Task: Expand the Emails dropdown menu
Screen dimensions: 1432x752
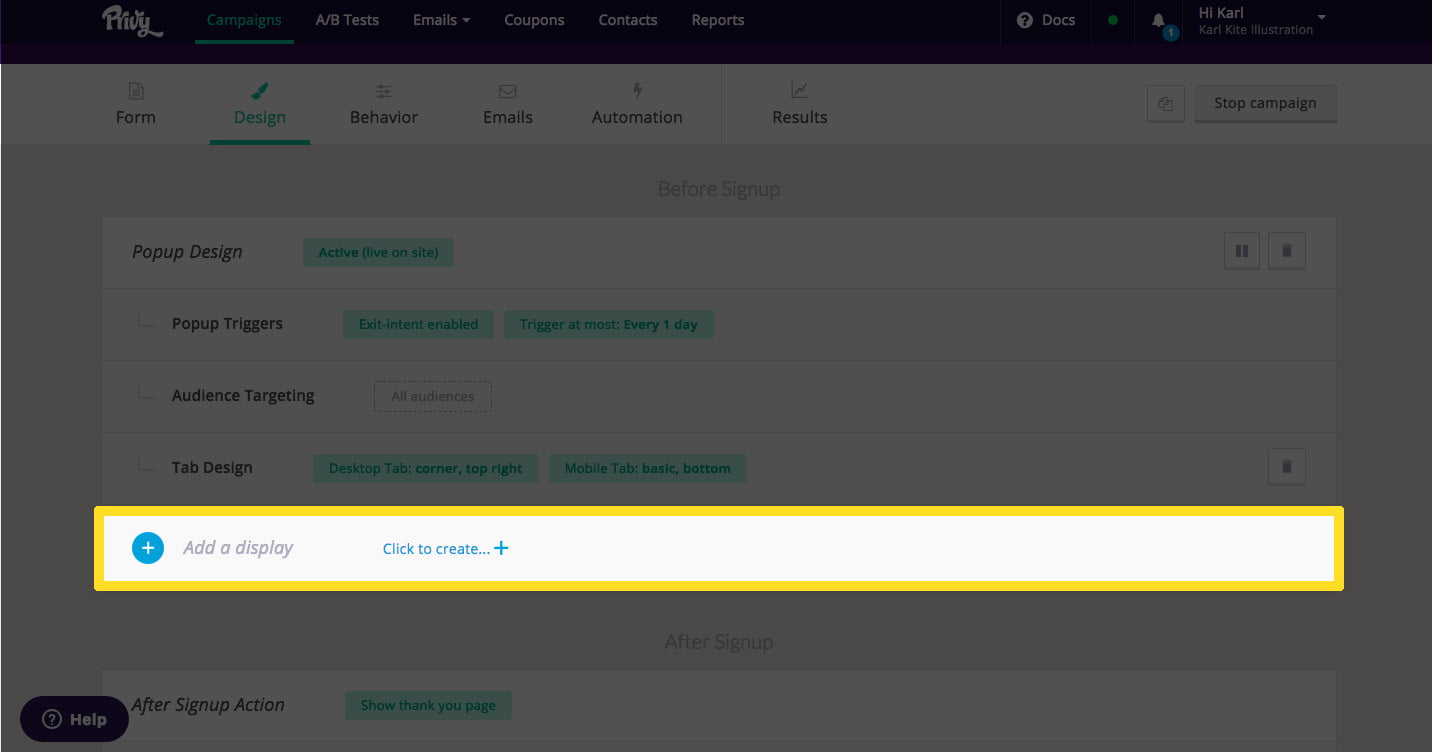Action: click(441, 20)
